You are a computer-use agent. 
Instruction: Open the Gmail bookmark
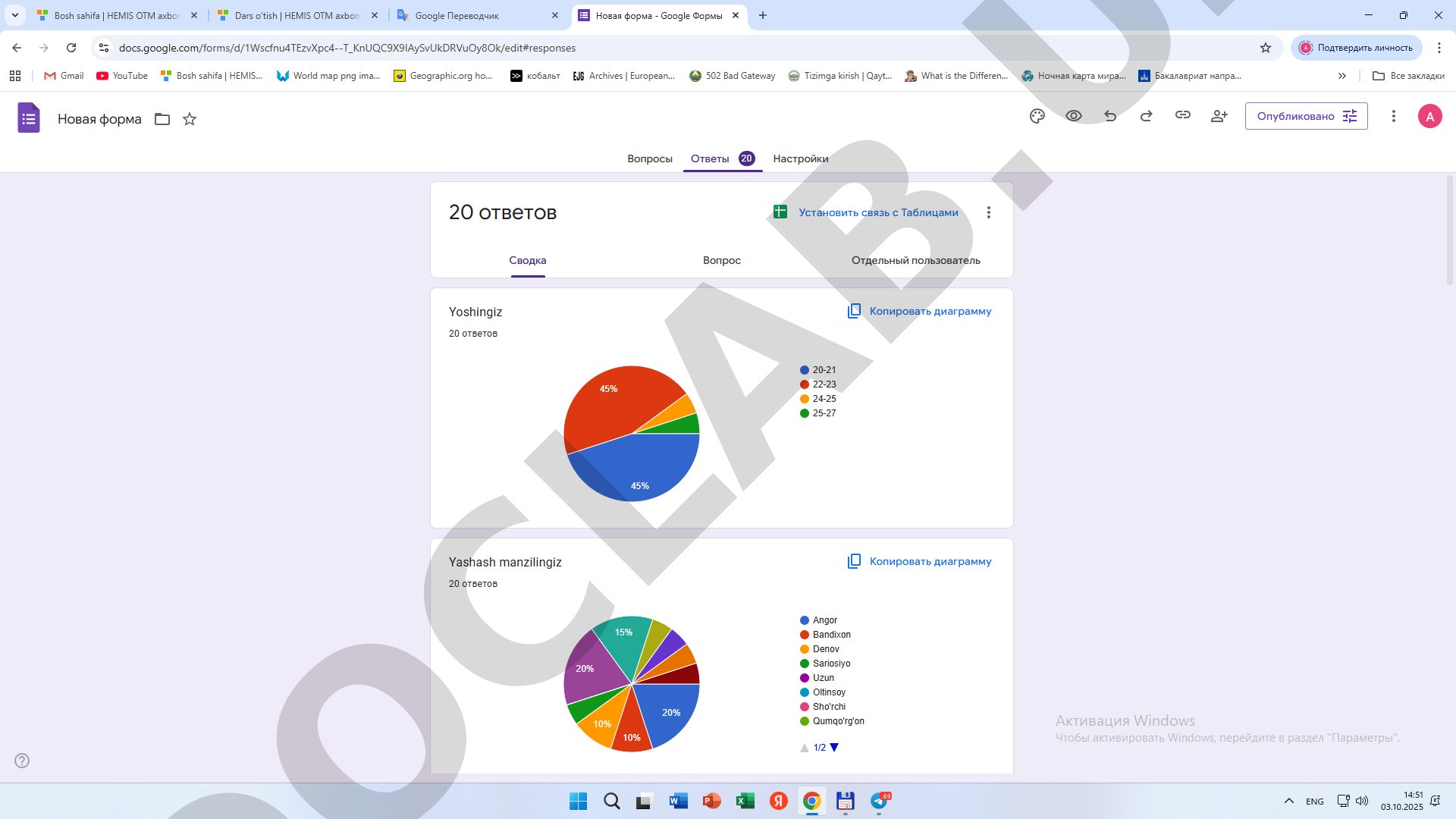(x=64, y=76)
